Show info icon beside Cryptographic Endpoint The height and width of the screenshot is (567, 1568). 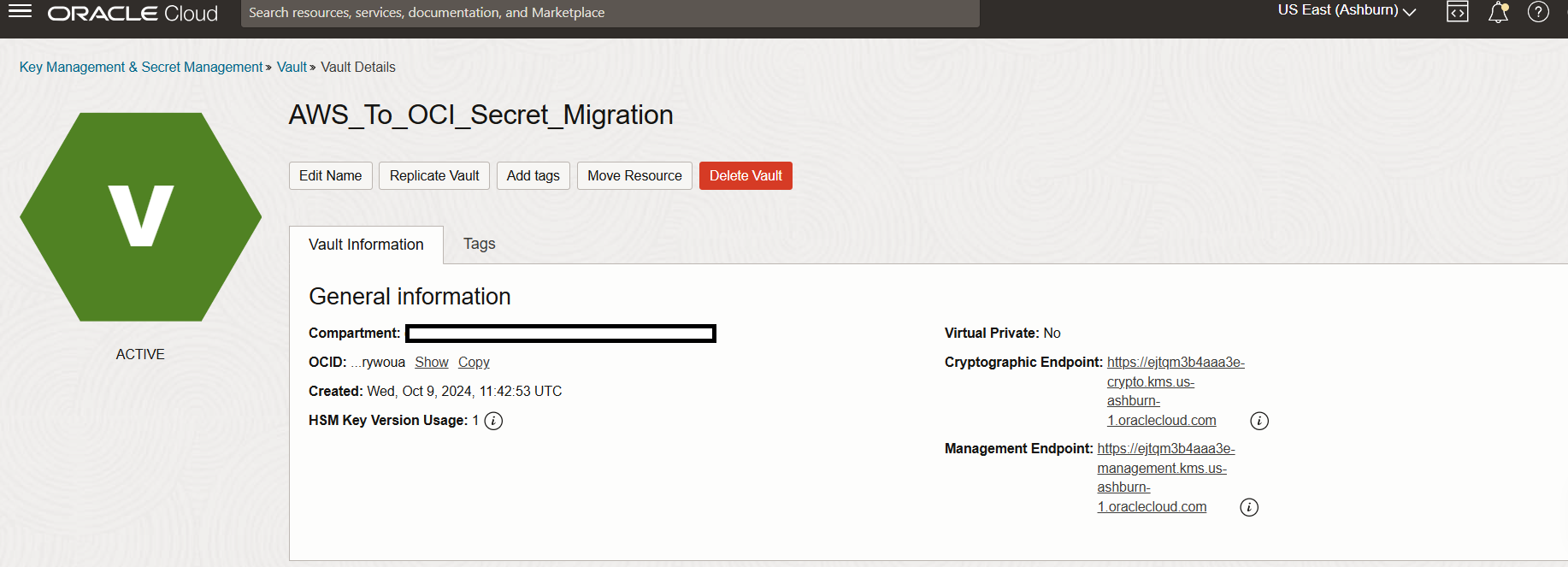pos(1259,421)
